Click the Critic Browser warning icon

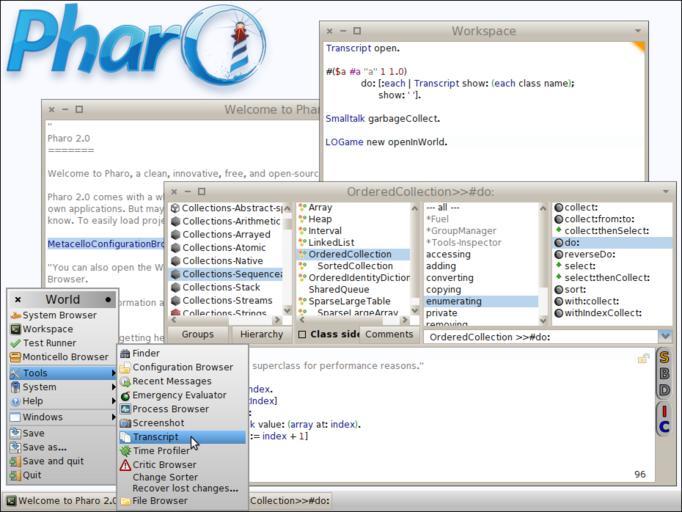pyautogui.click(x=125, y=465)
